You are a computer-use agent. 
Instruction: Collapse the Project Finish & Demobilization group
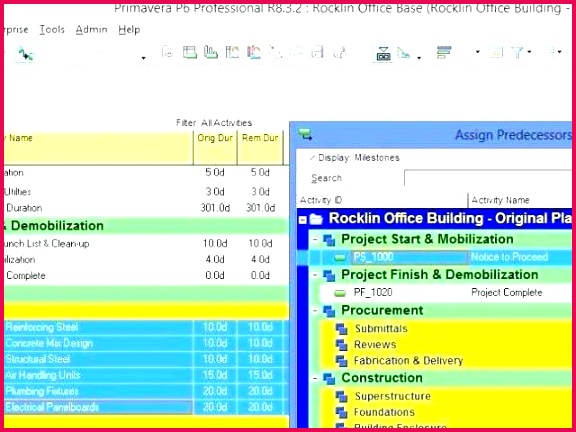pos(315,275)
